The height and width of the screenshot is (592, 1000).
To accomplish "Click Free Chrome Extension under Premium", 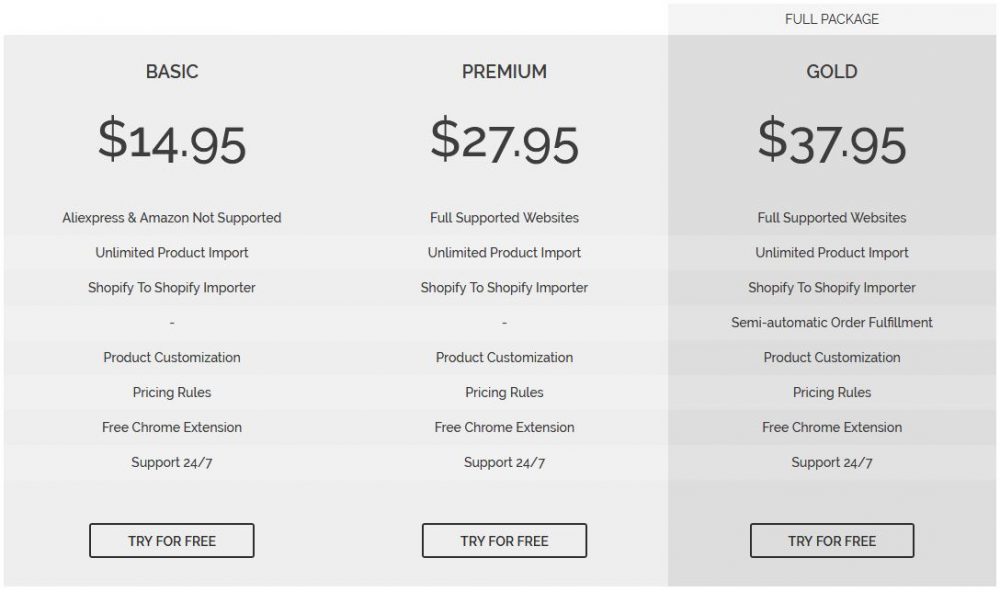I will pyautogui.click(x=504, y=428).
